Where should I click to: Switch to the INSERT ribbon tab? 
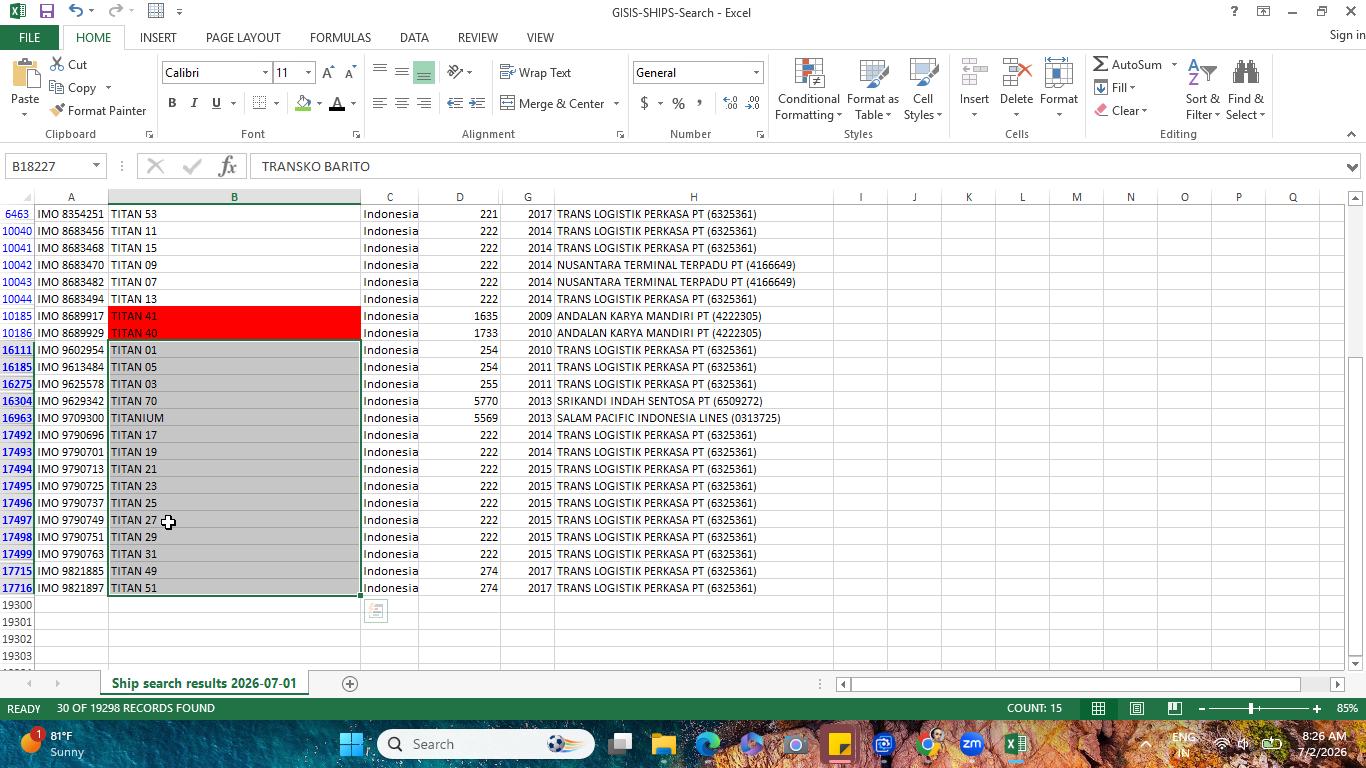pos(158,38)
